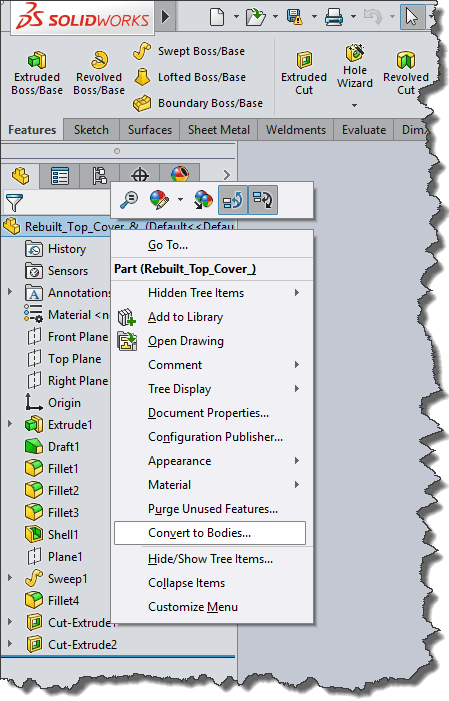Screen dimensions: 449x701
Task: Open the Hole Wizard tool
Action: [x=355, y=67]
